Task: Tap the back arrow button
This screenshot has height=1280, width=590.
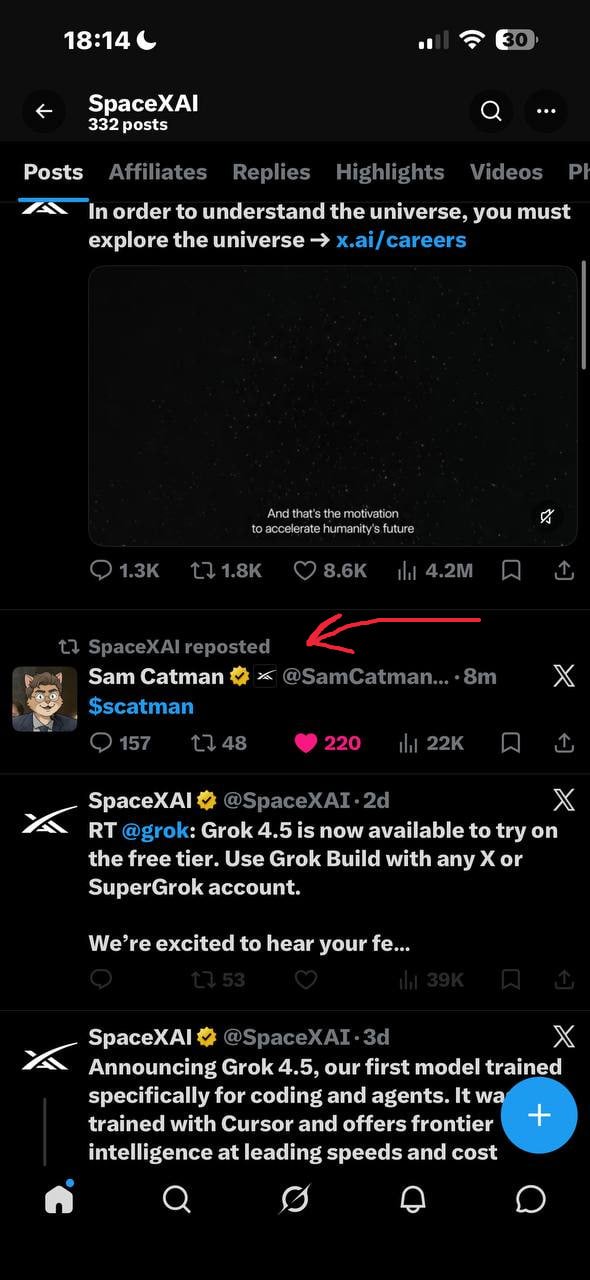Action: [x=43, y=111]
